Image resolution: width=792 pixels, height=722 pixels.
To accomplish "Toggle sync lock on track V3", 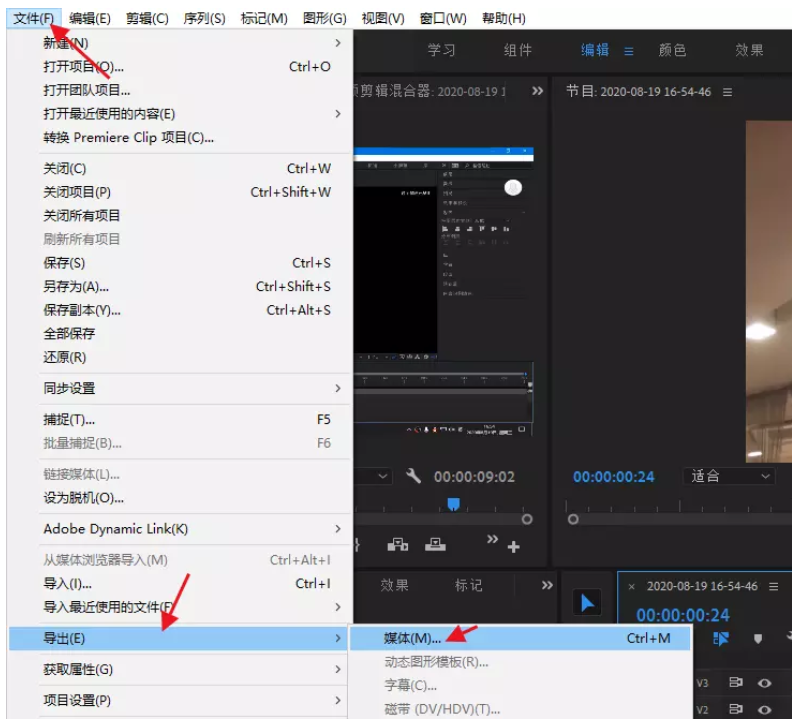I will [736, 683].
